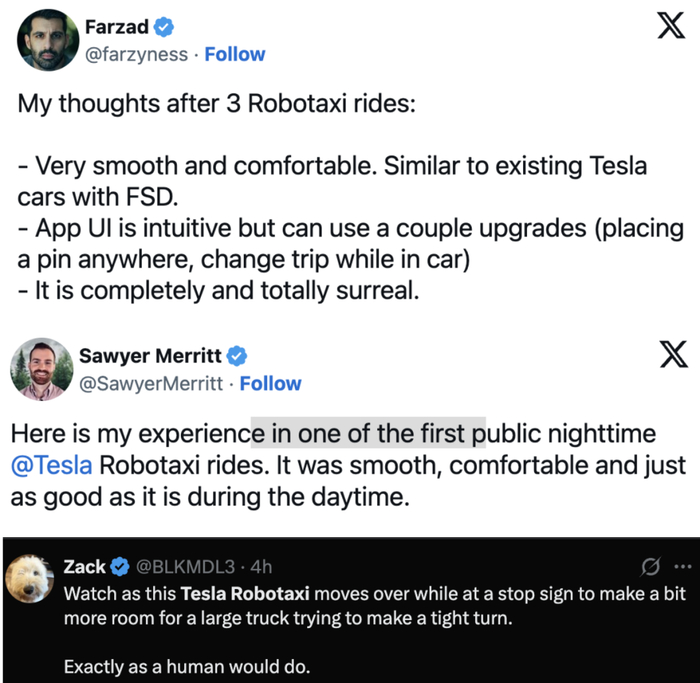The height and width of the screenshot is (683, 700).
Task: Click Zack's dog avatar
Action: click(x=30, y=579)
